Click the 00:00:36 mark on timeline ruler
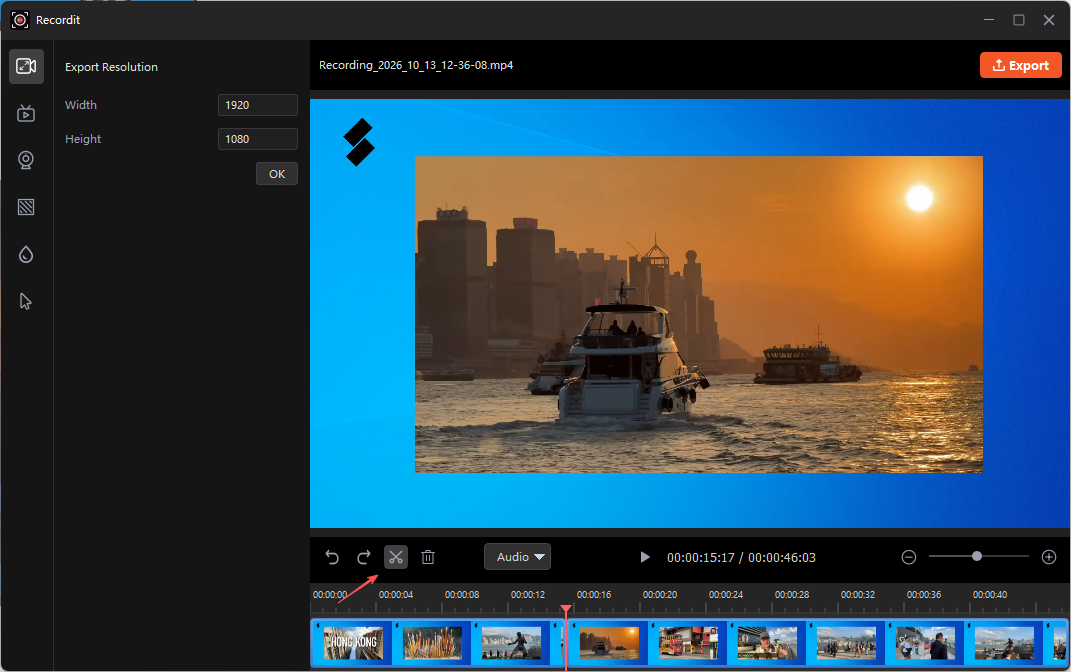 (923, 595)
